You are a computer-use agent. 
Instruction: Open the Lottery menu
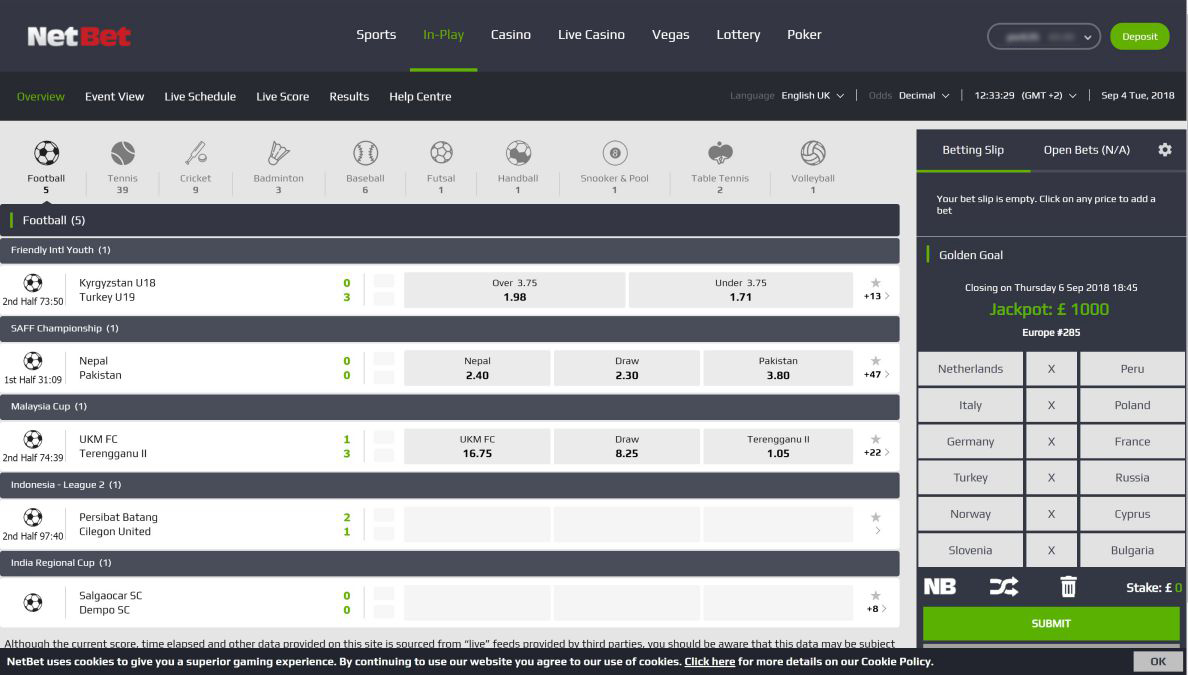(738, 35)
